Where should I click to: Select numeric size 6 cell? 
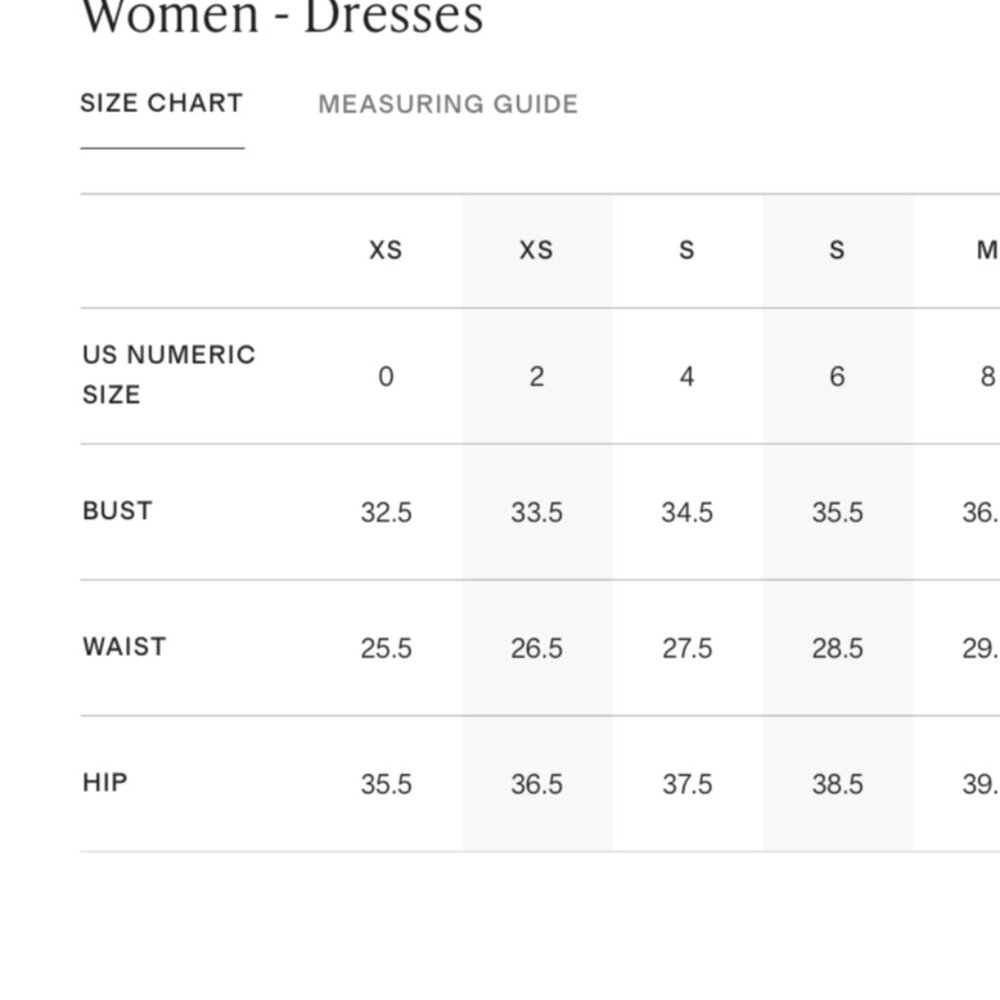click(x=837, y=376)
